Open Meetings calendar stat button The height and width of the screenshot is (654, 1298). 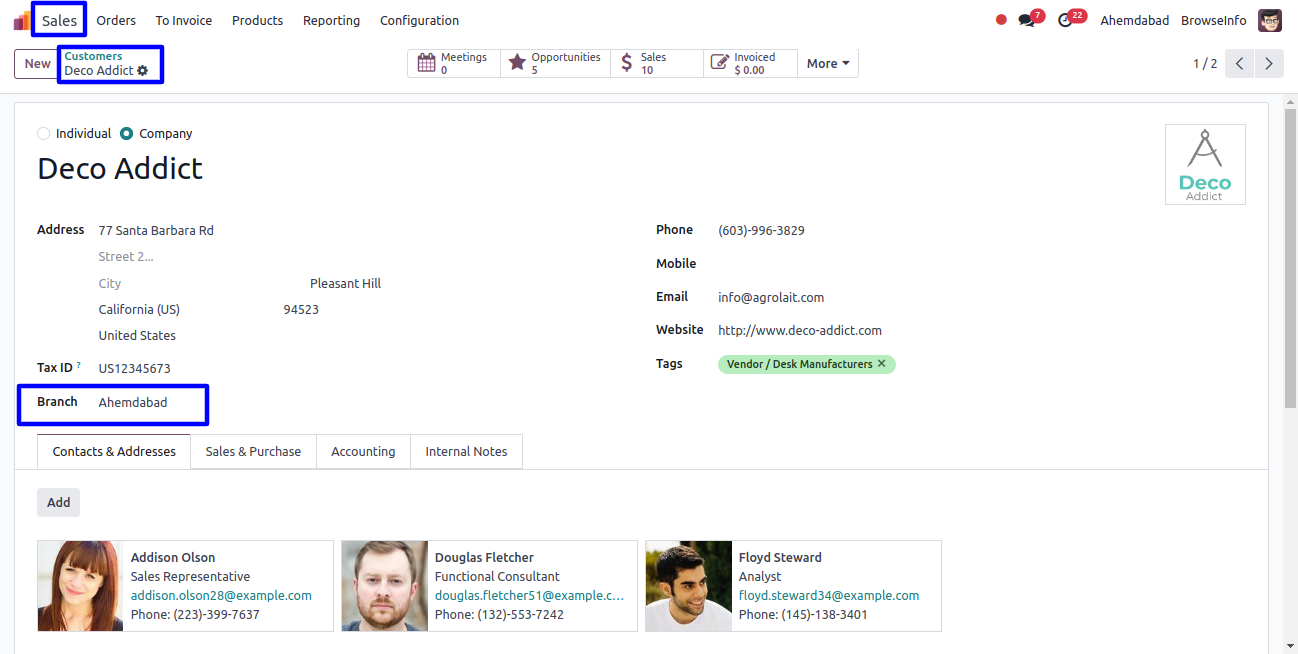(x=454, y=63)
